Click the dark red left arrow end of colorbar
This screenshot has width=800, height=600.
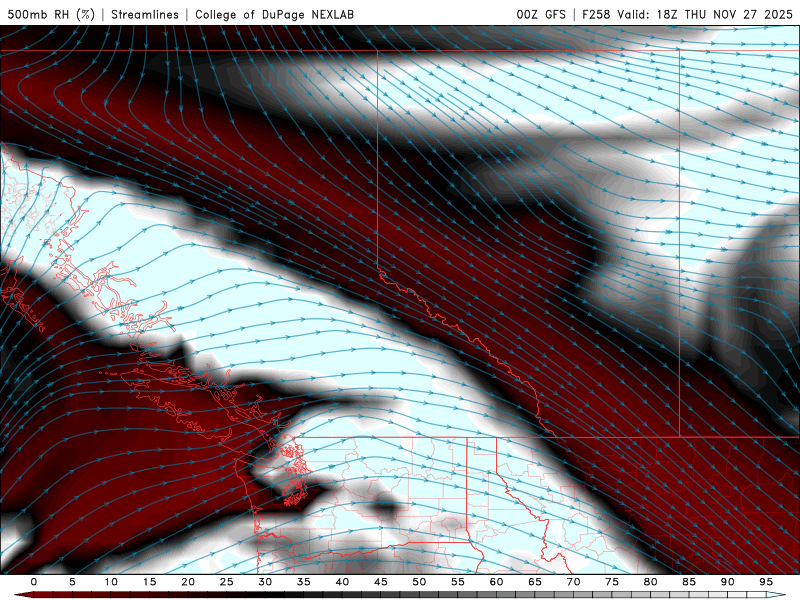[x=23, y=595]
